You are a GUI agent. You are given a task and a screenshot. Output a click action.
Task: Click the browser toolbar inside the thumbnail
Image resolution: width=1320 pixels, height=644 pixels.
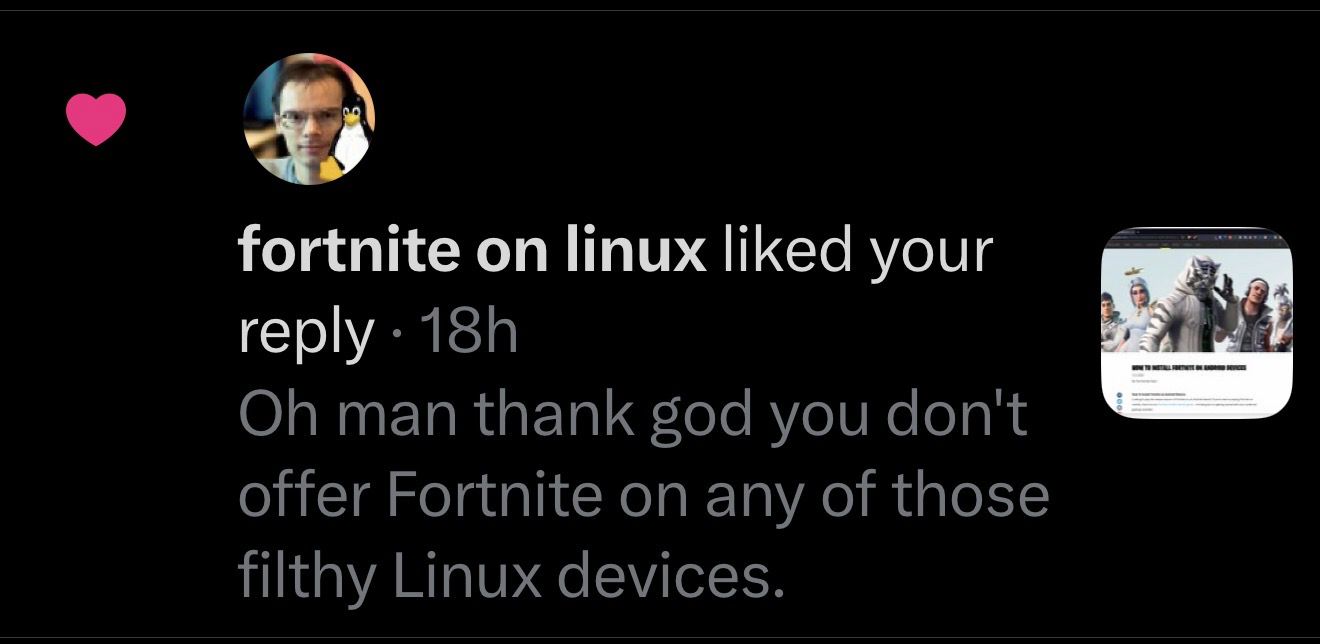pyautogui.click(x=1196, y=239)
